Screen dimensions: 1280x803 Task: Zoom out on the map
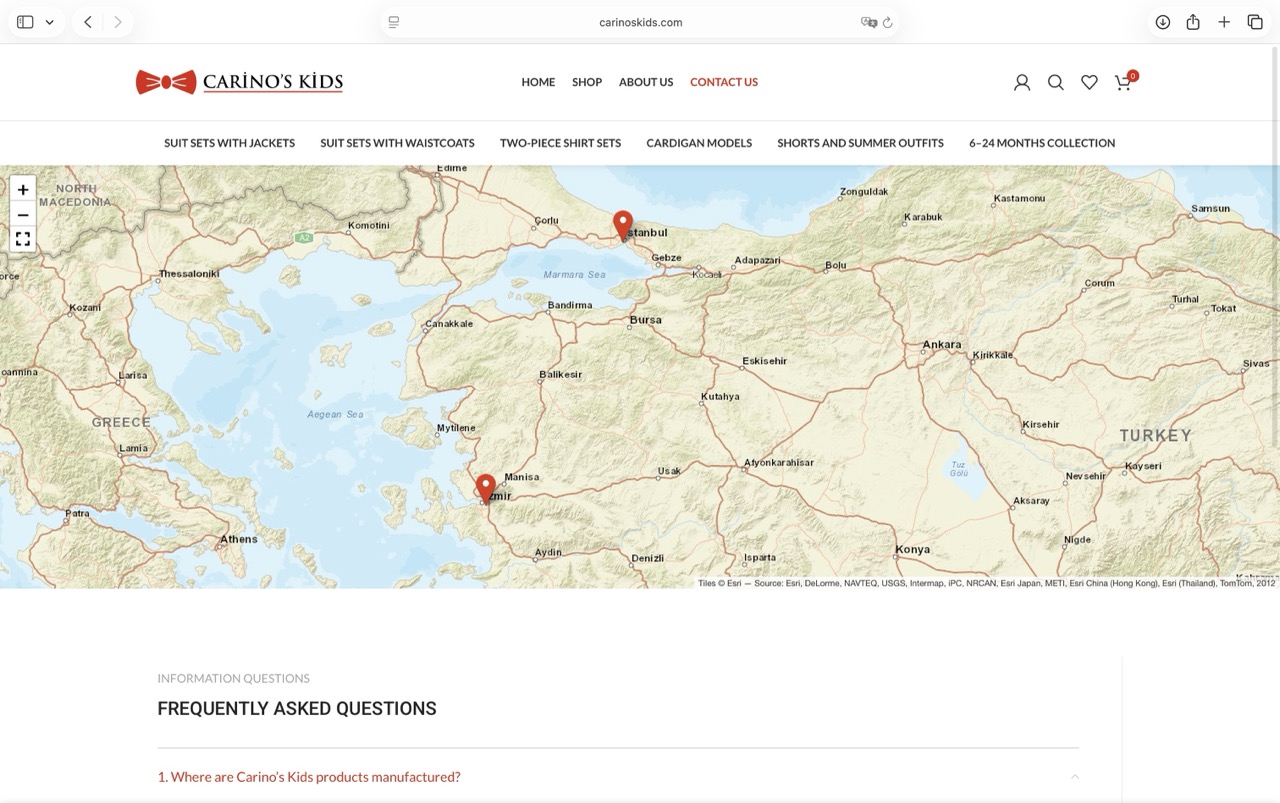click(23, 215)
